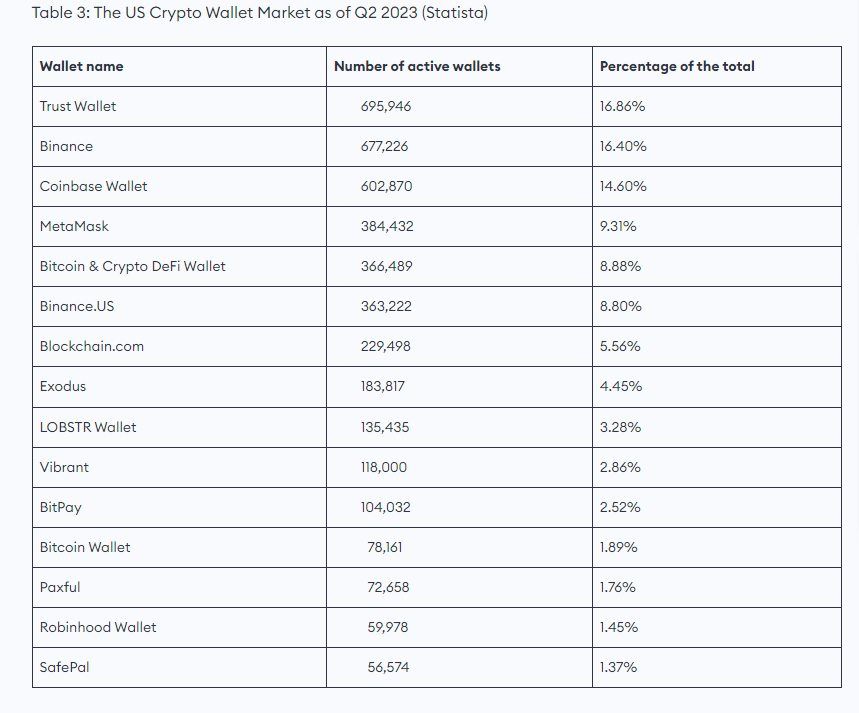
Task: Select the BitPay percentage 2.52% cell
Action: pyautogui.click(x=620, y=507)
